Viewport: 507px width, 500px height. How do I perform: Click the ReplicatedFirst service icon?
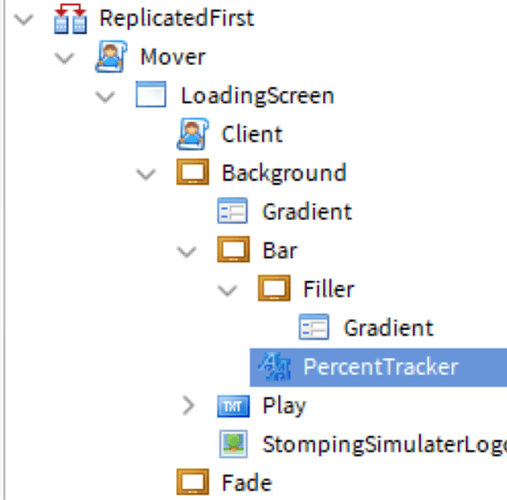click(71, 18)
